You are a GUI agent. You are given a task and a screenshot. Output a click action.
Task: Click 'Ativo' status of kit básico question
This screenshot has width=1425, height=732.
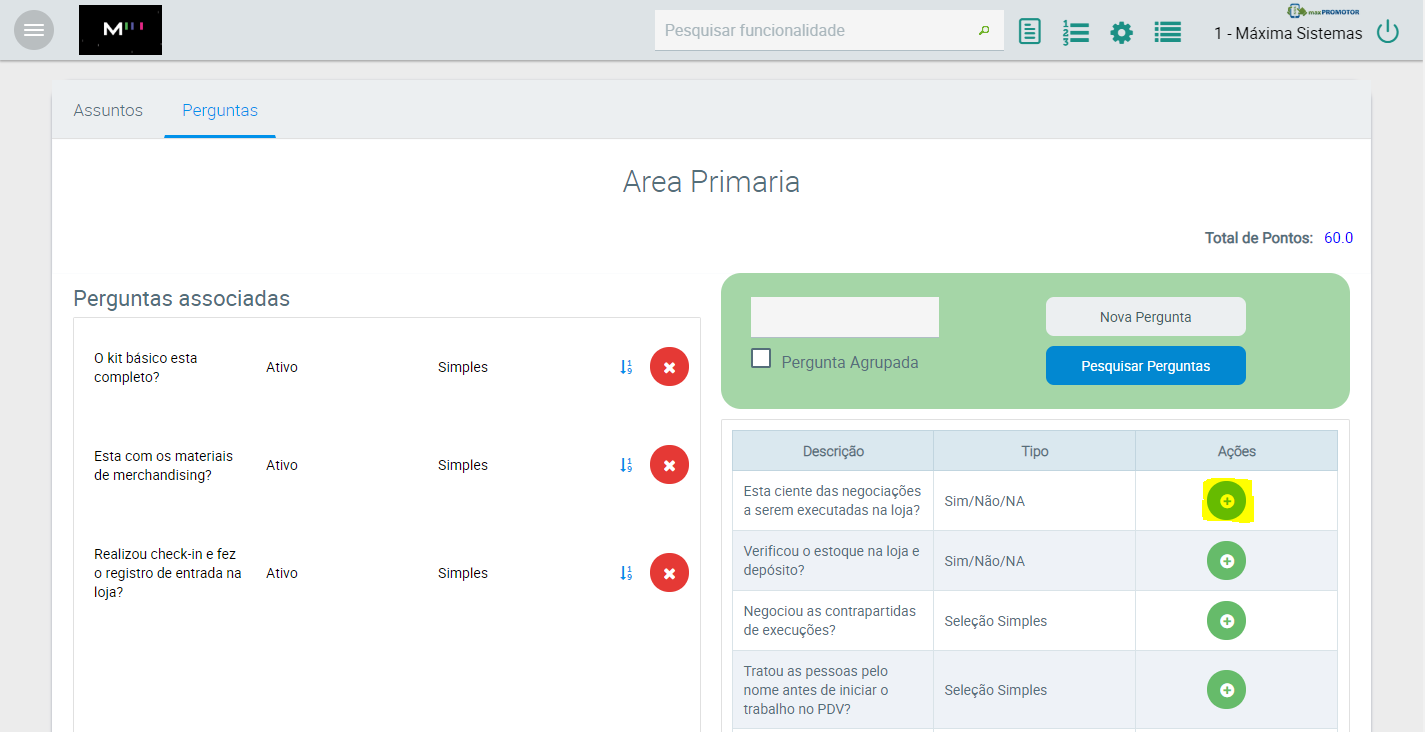point(282,367)
